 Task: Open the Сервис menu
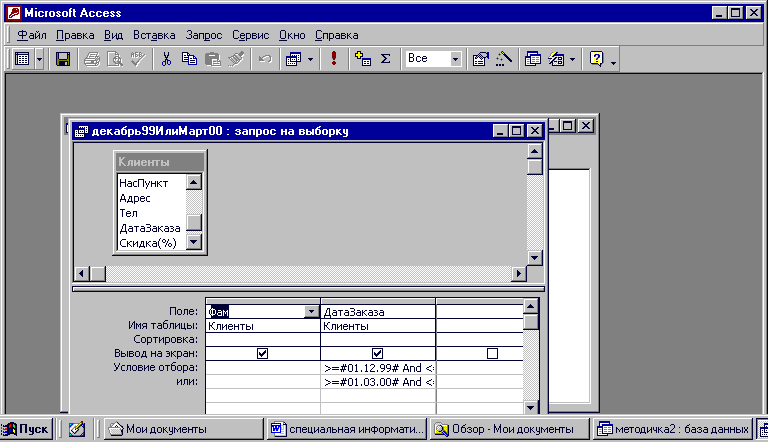pos(250,35)
